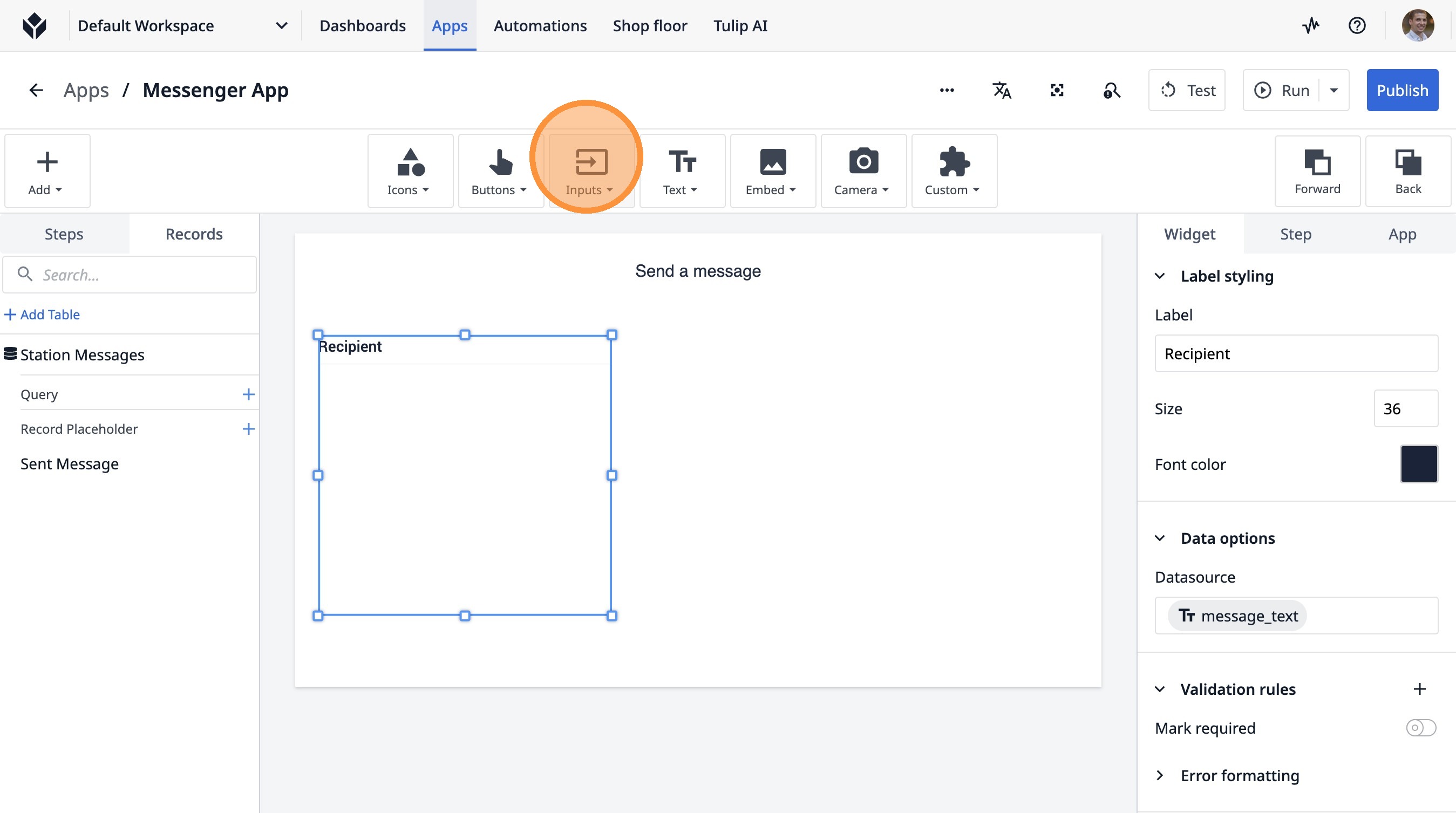This screenshot has width=1456, height=813.
Task: Click the Publish button
Action: coord(1401,91)
